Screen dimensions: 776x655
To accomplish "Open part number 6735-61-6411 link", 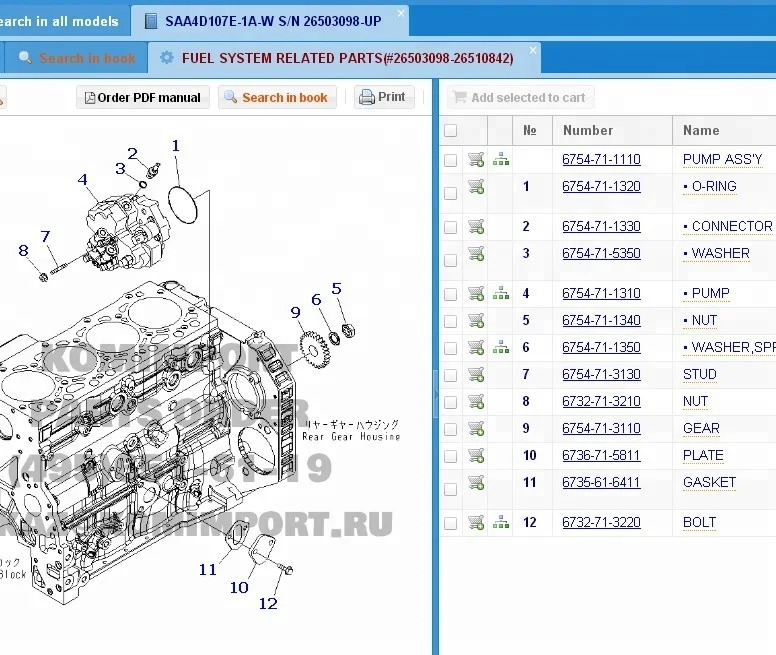I will tap(601, 482).
